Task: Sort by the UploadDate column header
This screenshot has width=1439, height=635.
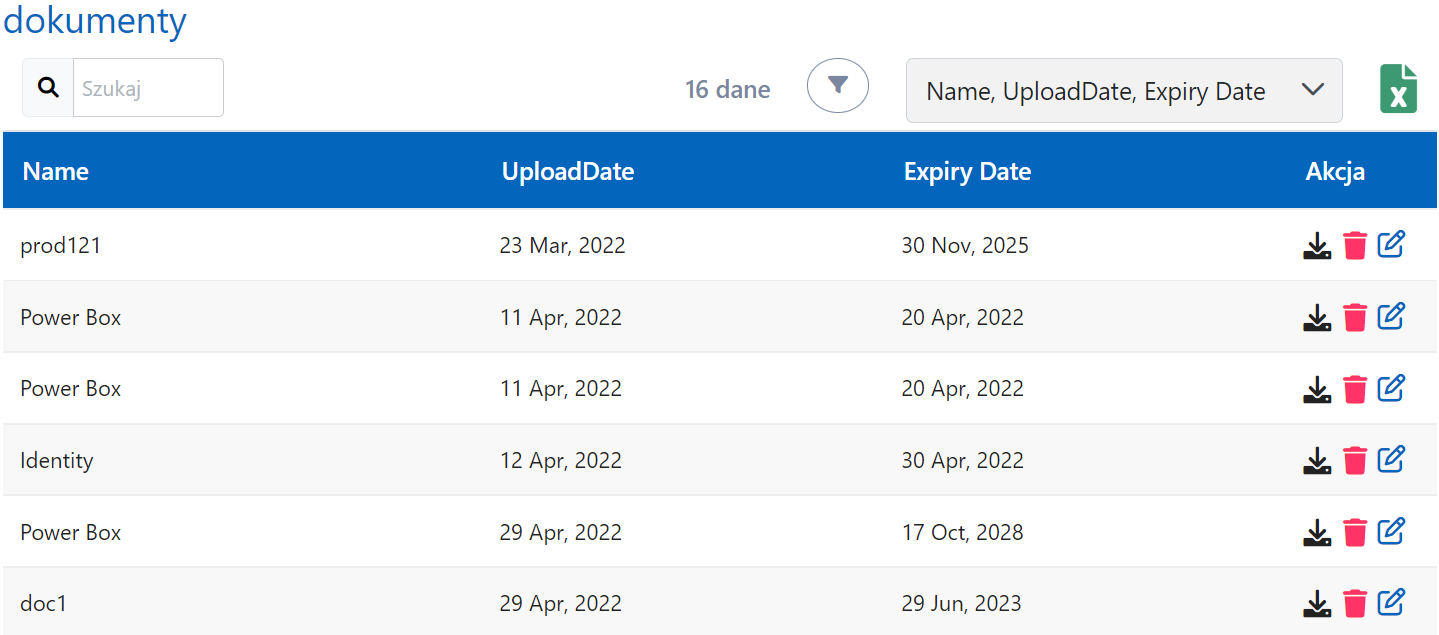Action: pyautogui.click(x=568, y=172)
